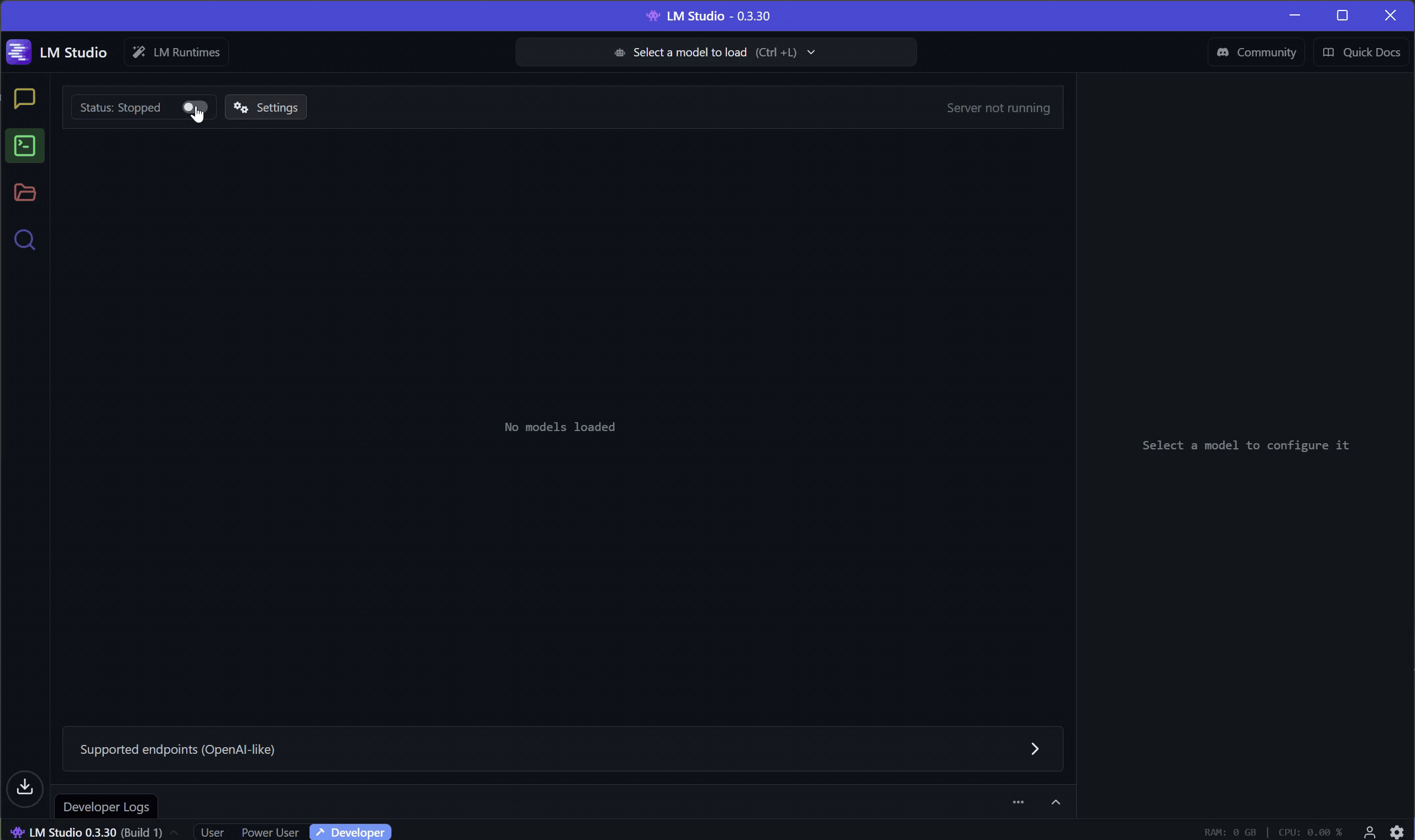Viewport: 1415px width, 840px height.
Task: Click the LM Runtimes button
Action: [176, 52]
